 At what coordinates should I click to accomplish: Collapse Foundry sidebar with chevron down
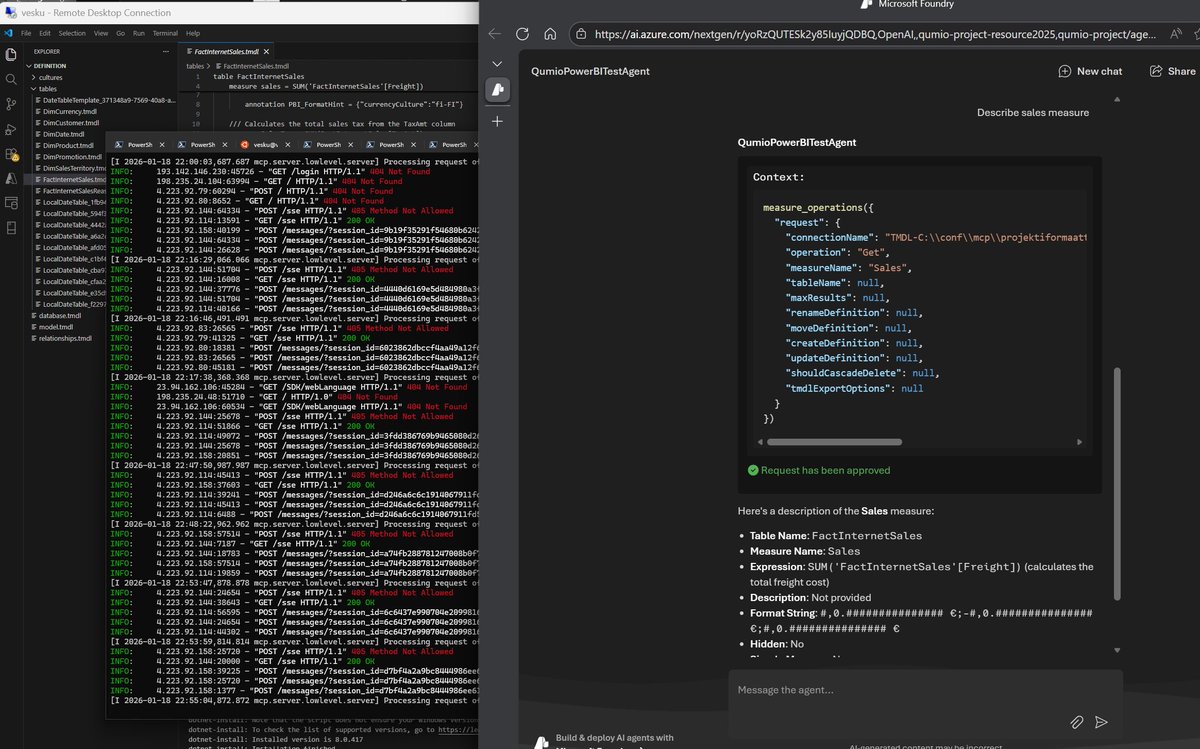(497, 62)
